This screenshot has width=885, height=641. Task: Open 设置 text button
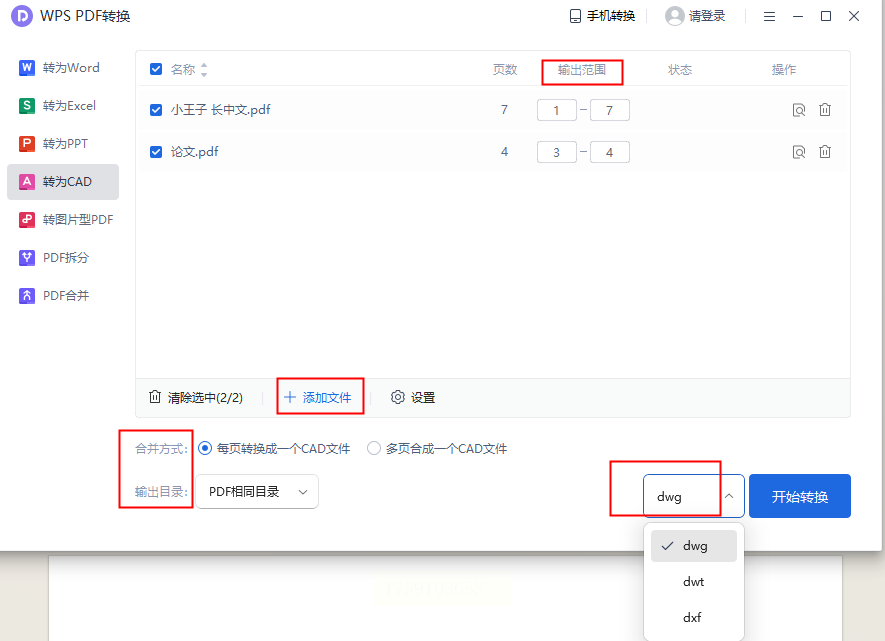click(423, 397)
